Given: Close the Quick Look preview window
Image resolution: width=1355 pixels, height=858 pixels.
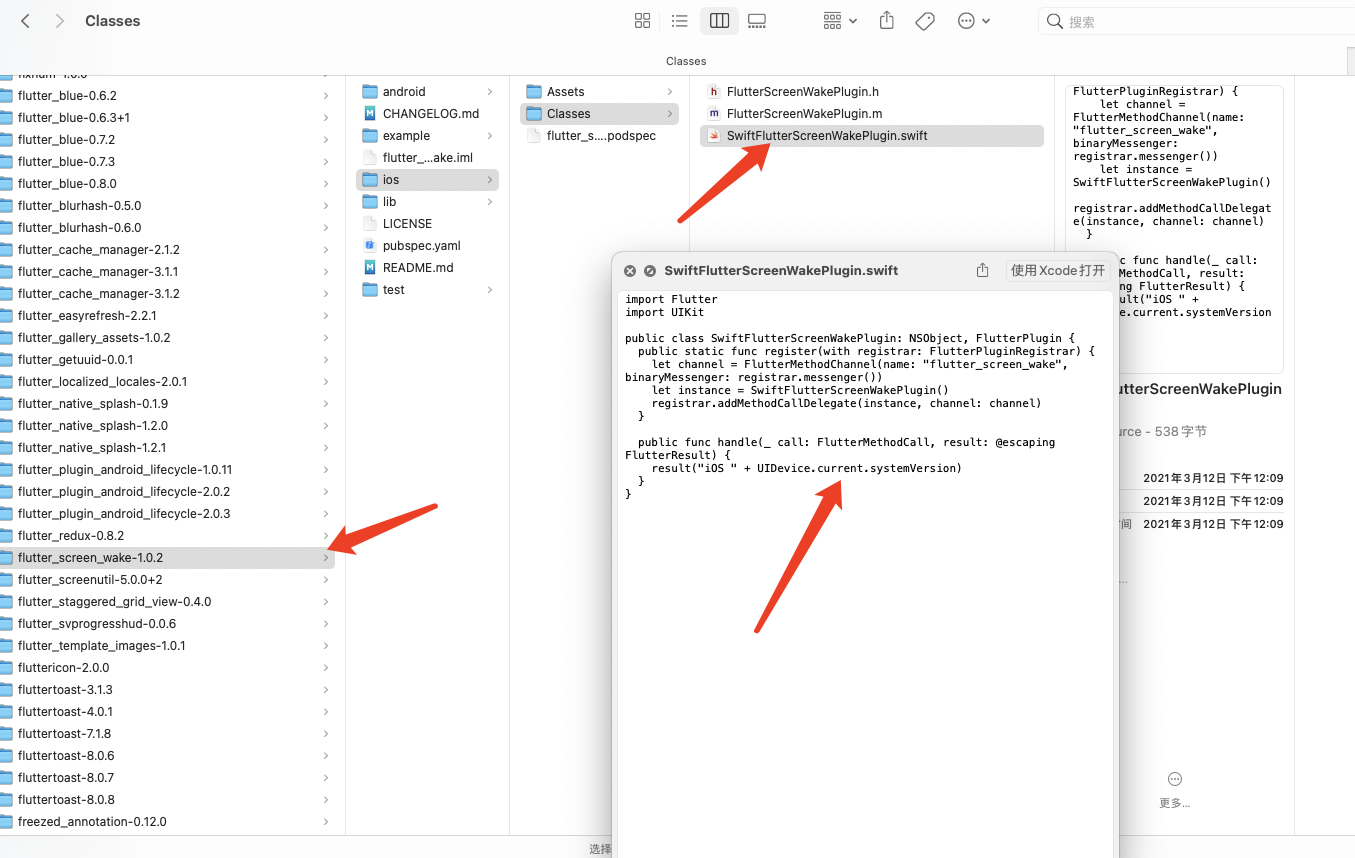Looking at the screenshot, I should click(630, 271).
